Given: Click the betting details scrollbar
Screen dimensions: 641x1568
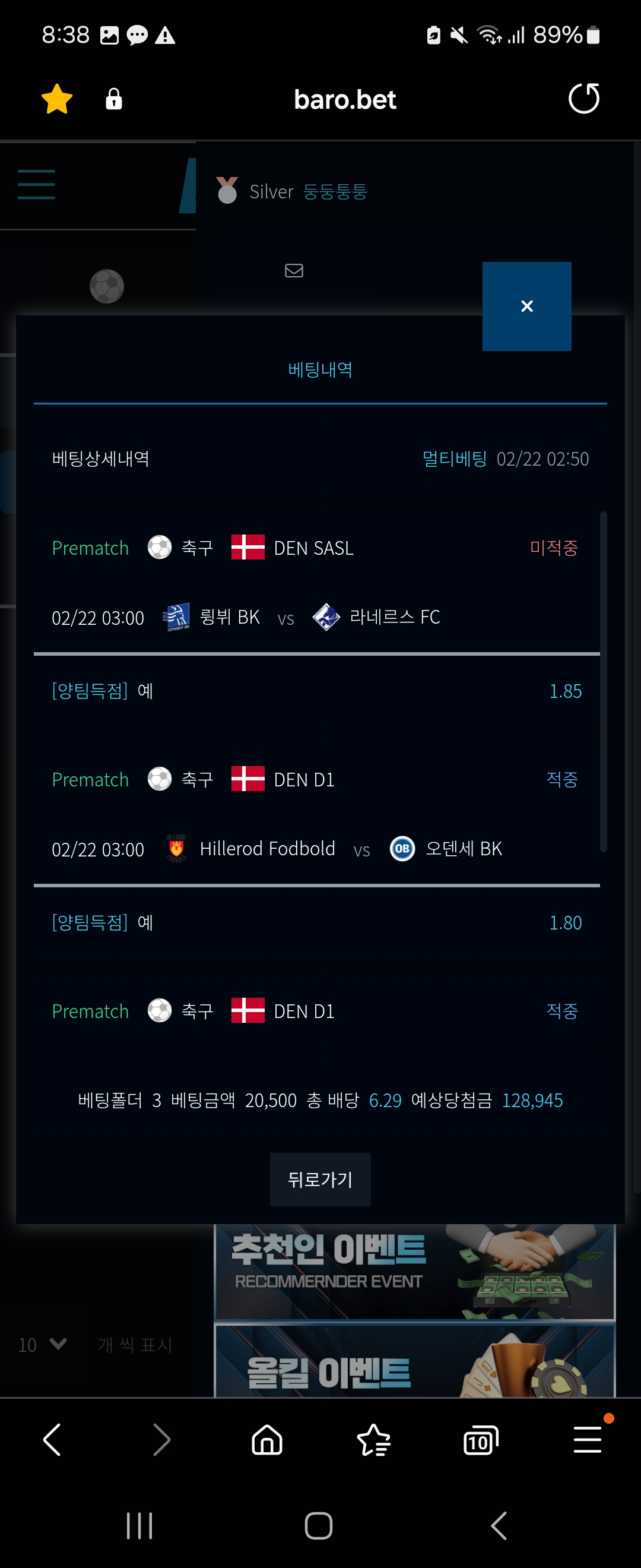Looking at the screenshot, I should (x=603, y=682).
